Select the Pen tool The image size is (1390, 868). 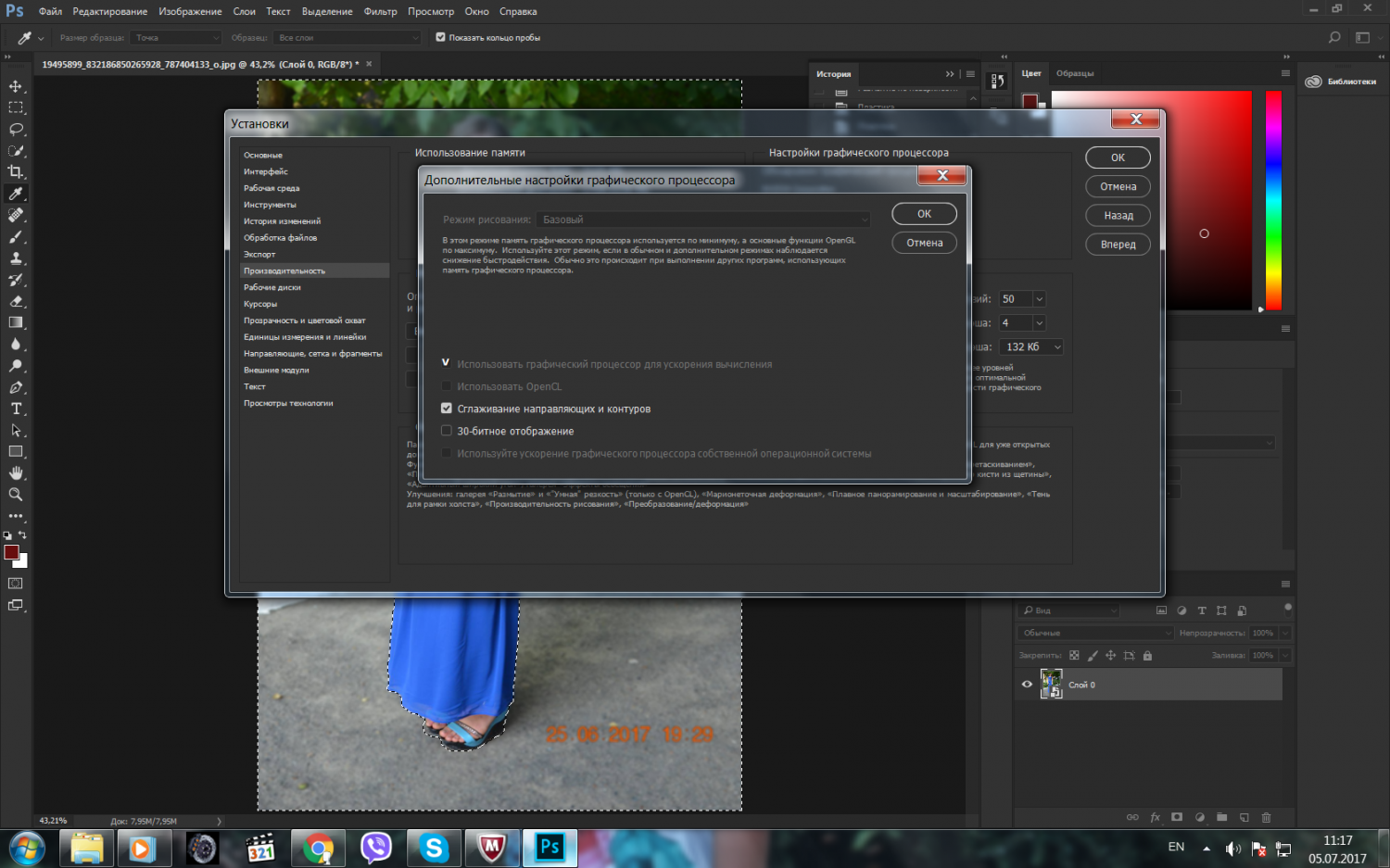click(16, 387)
